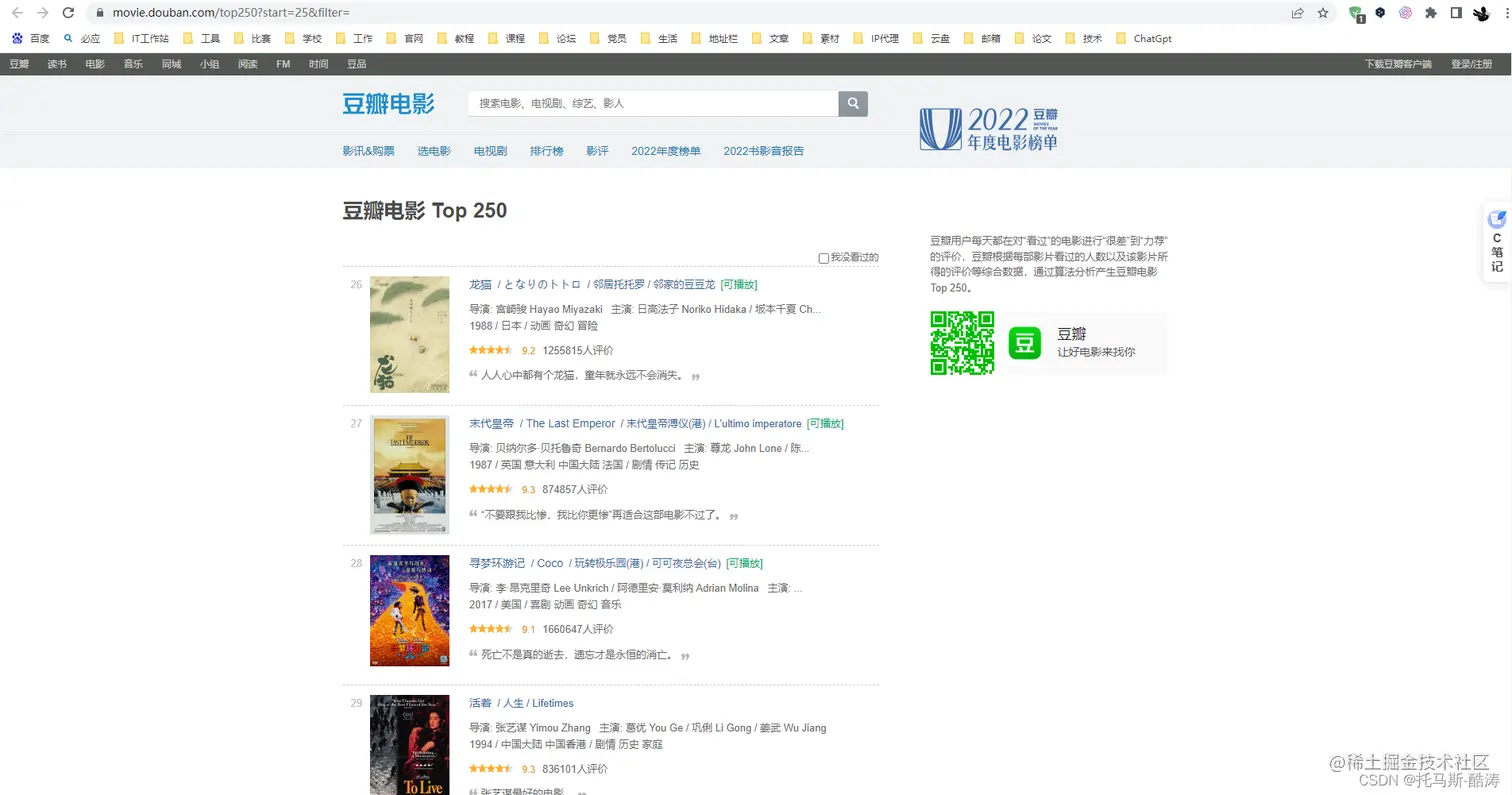
Task: Click the lock icon in address bar
Action: pyautogui.click(x=100, y=13)
